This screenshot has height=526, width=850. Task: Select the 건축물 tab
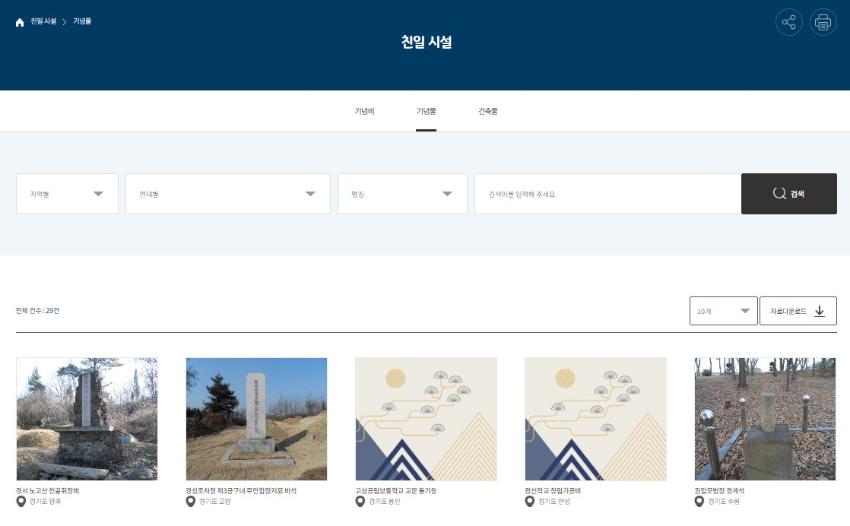(x=488, y=111)
